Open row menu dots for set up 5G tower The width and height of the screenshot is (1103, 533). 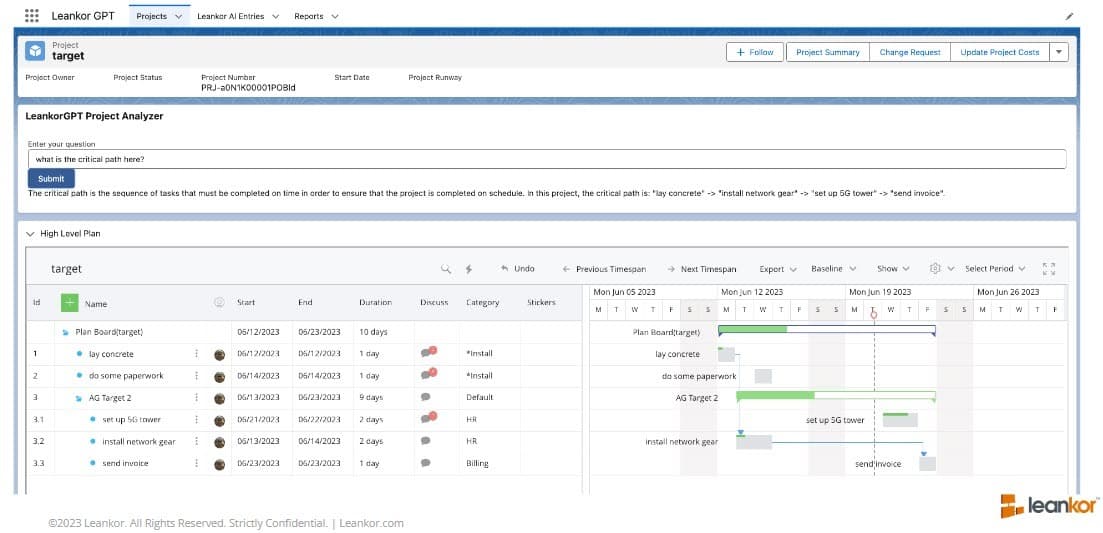(x=196, y=420)
